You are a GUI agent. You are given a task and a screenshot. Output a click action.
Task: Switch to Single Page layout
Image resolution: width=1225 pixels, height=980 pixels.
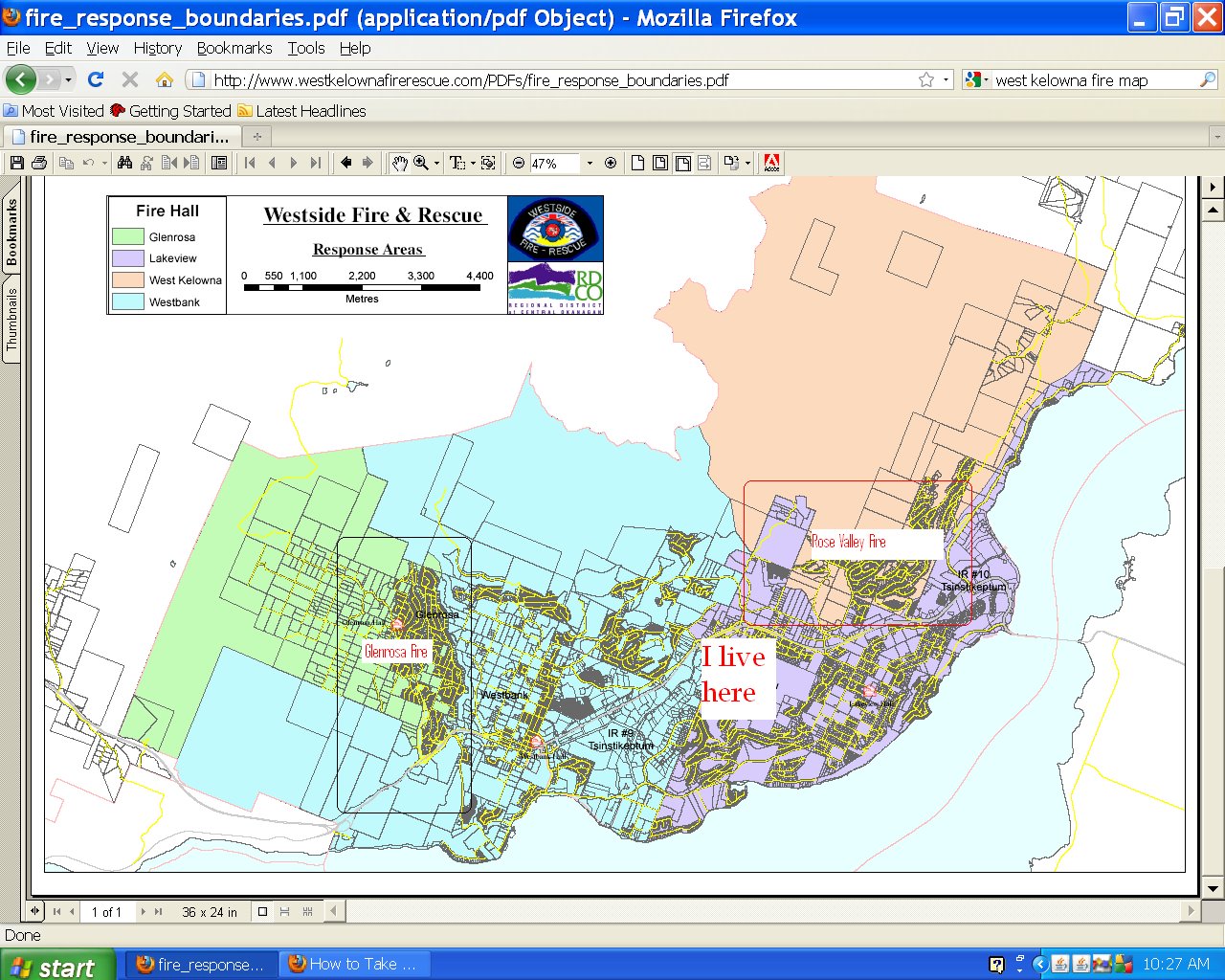(x=264, y=912)
